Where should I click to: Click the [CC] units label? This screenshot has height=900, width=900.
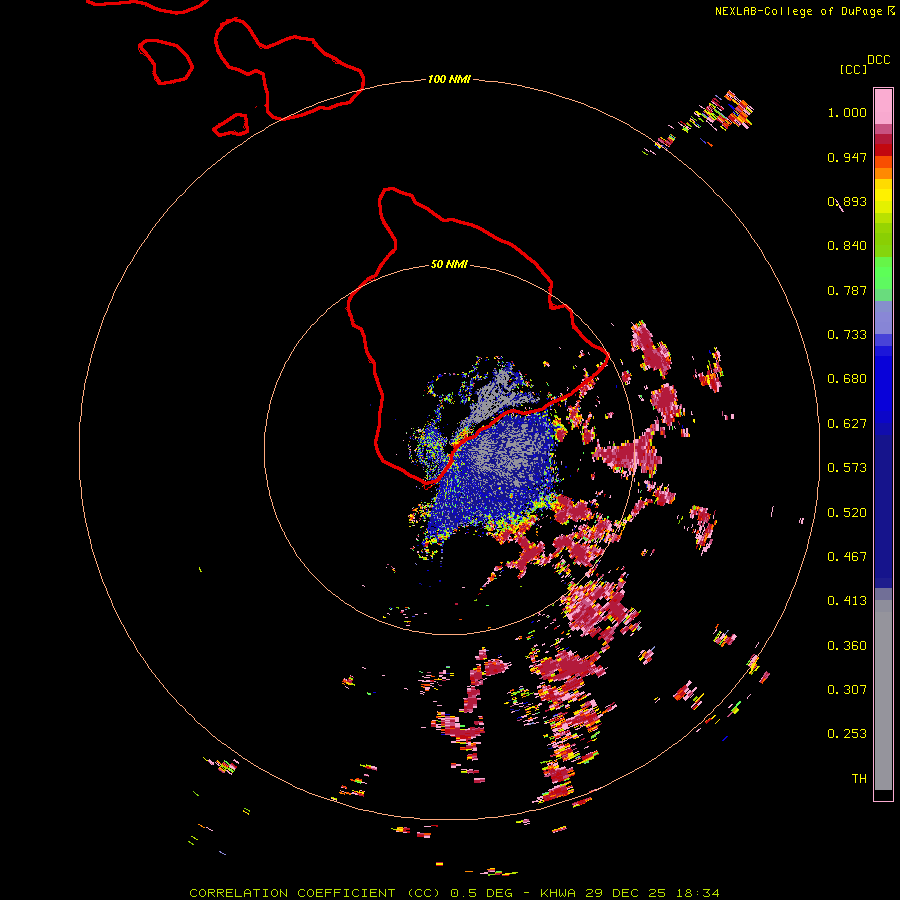pos(853,69)
